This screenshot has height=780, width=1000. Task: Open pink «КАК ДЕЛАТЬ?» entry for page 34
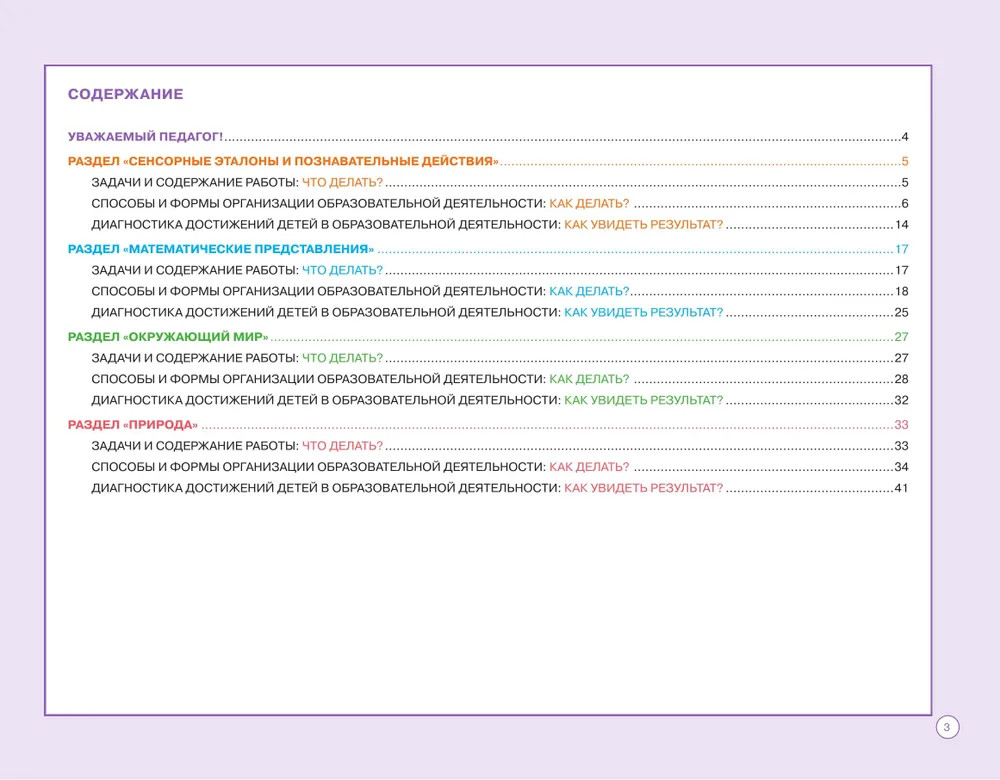[x=589, y=467]
